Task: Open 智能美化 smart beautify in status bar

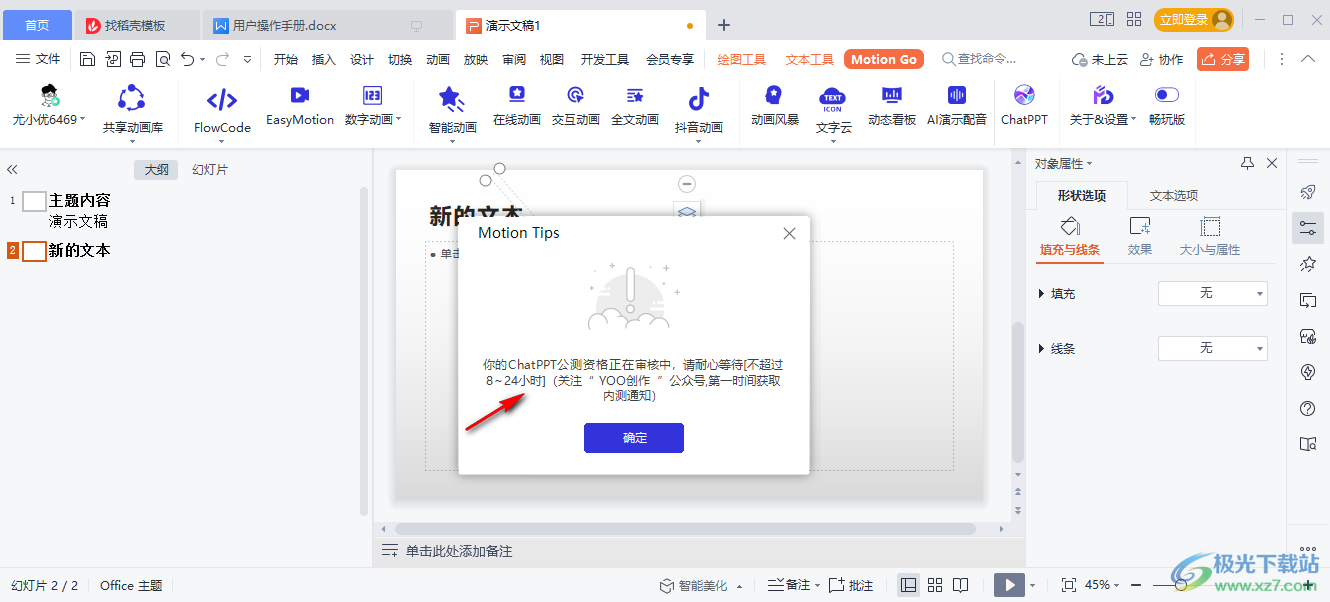Action: [700, 585]
